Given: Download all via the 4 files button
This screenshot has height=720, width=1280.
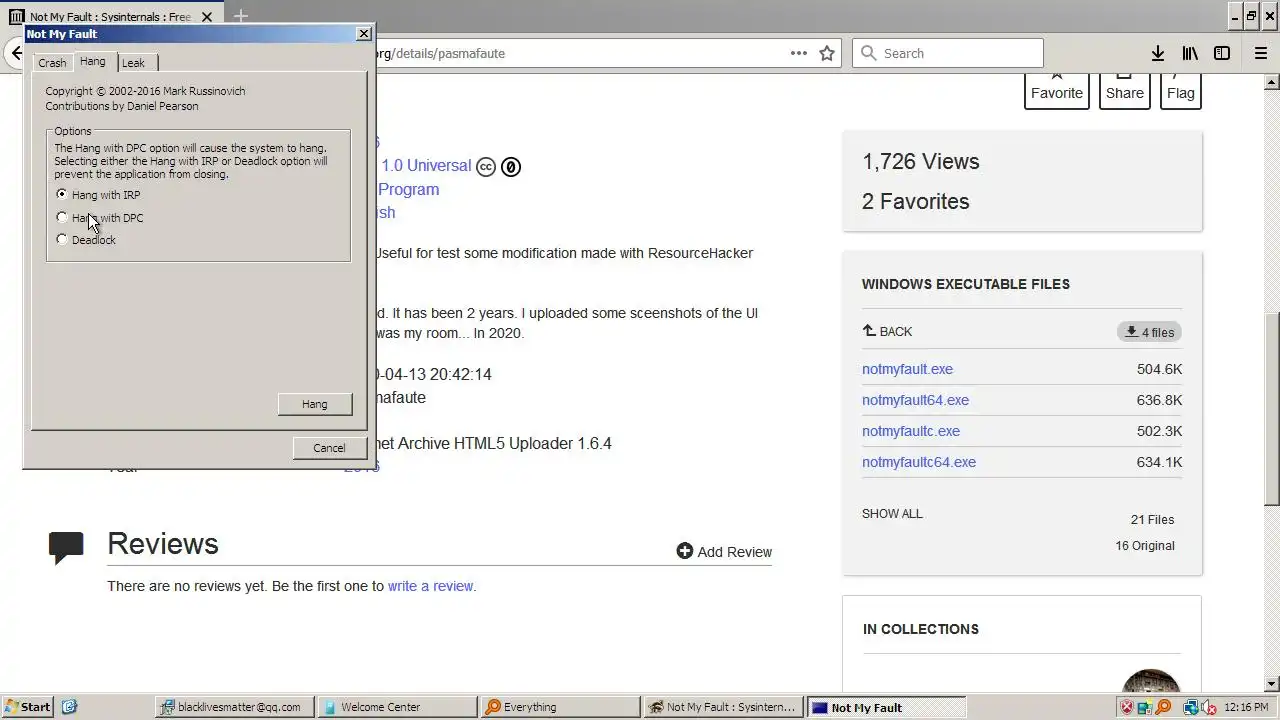Looking at the screenshot, I should click(1150, 332).
